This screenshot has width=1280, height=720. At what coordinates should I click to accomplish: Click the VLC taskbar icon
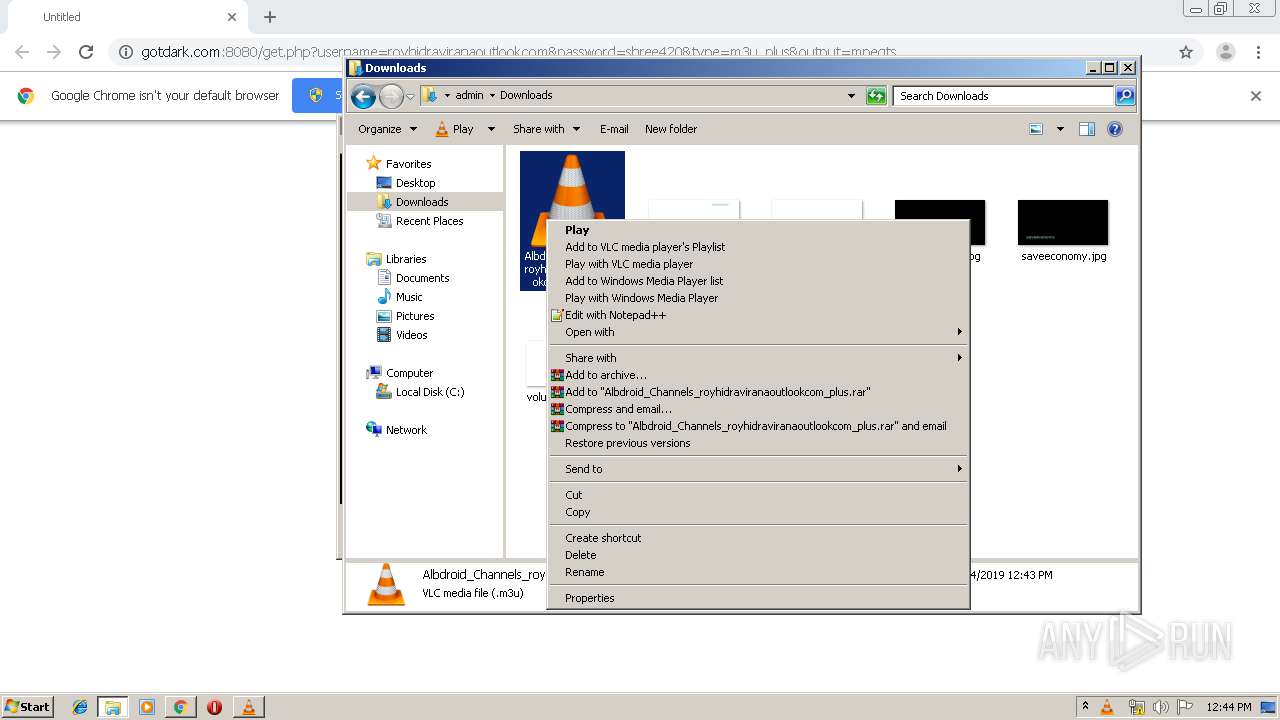pyautogui.click(x=248, y=707)
